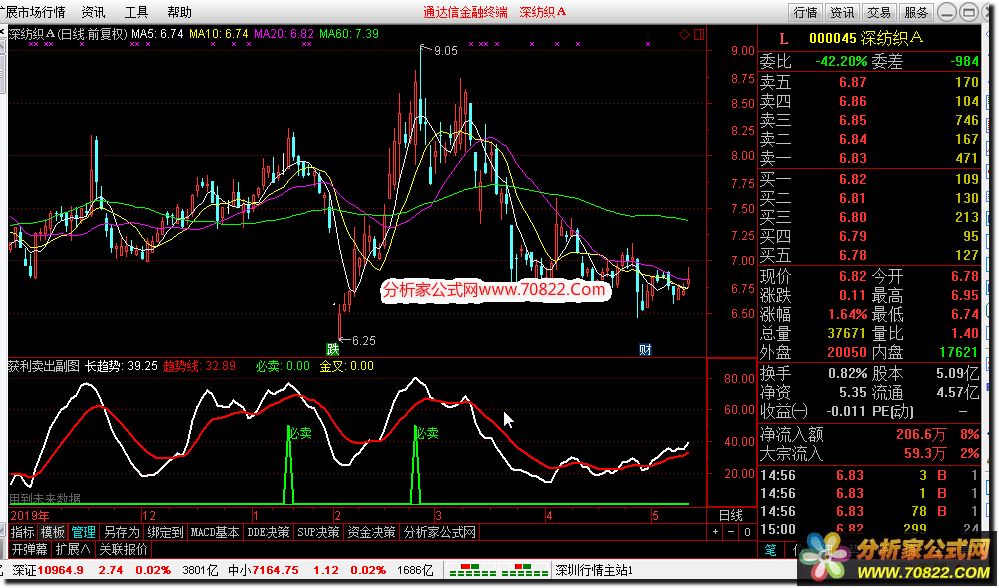Open the 资讯 menu in menu bar

tap(93, 12)
